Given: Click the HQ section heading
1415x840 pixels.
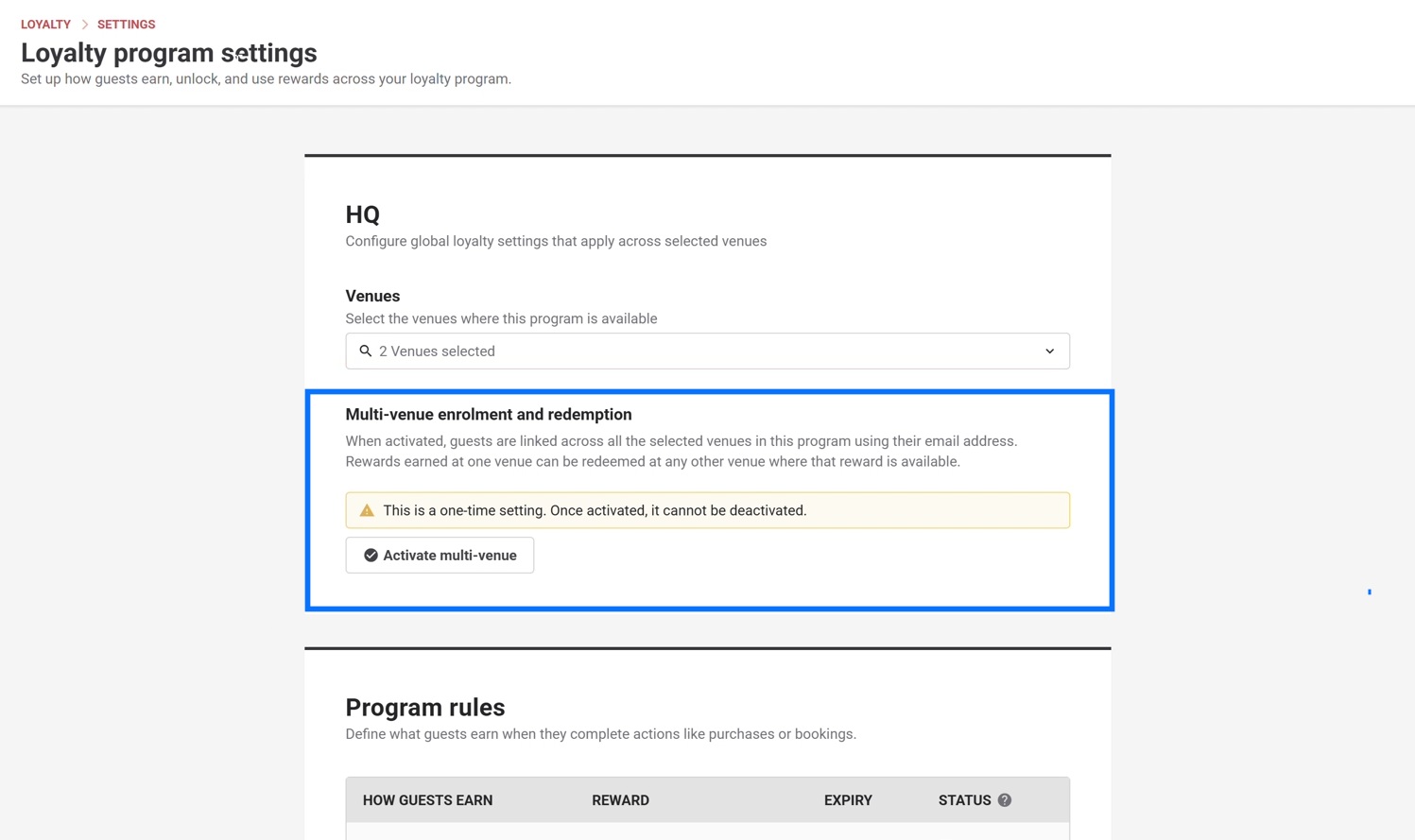Looking at the screenshot, I should pyautogui.click(x=363, y=214).
